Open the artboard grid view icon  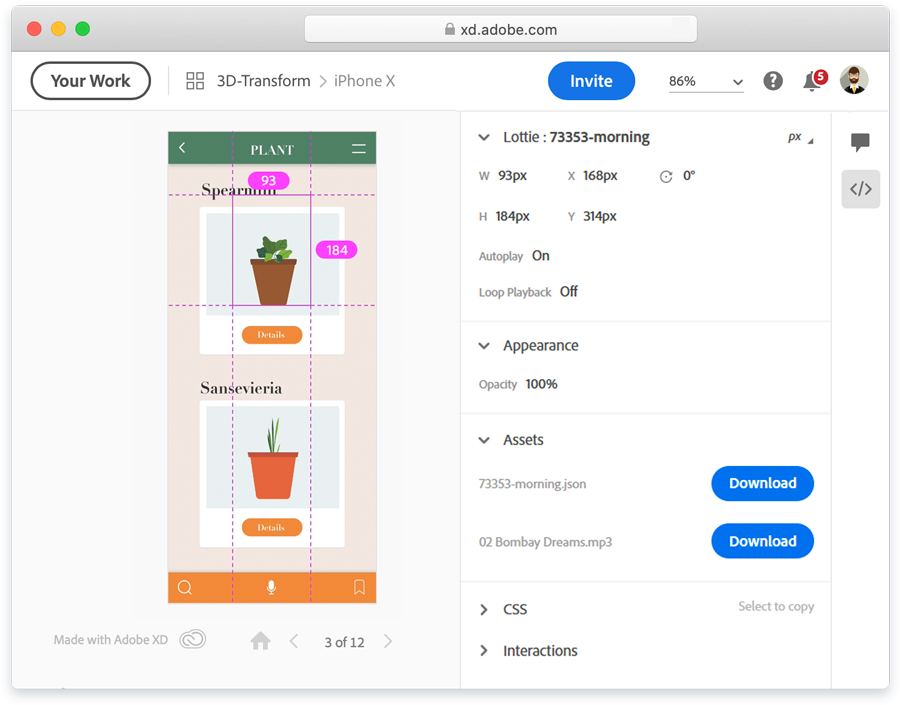click(x=195, y=80)
